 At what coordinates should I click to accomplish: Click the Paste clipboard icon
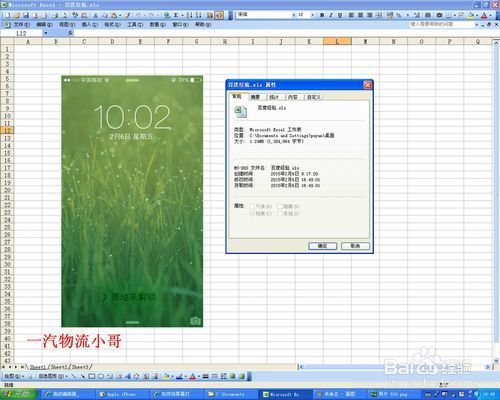click(x=114, y=15)
